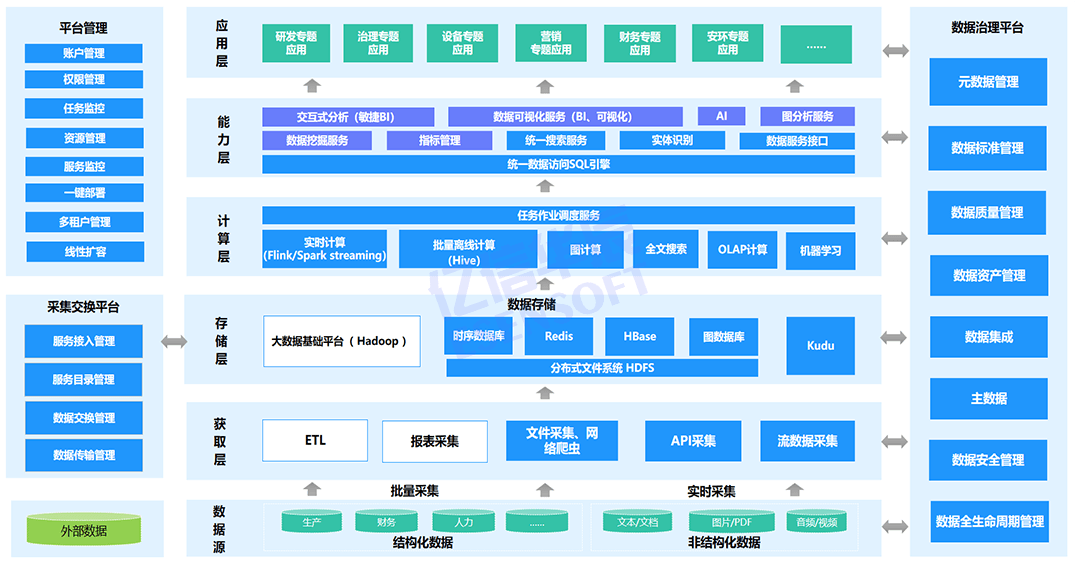Click the 任务作业调度服务 bar
The width and height of the screenshot is (1075, 564).
[558, 215]
